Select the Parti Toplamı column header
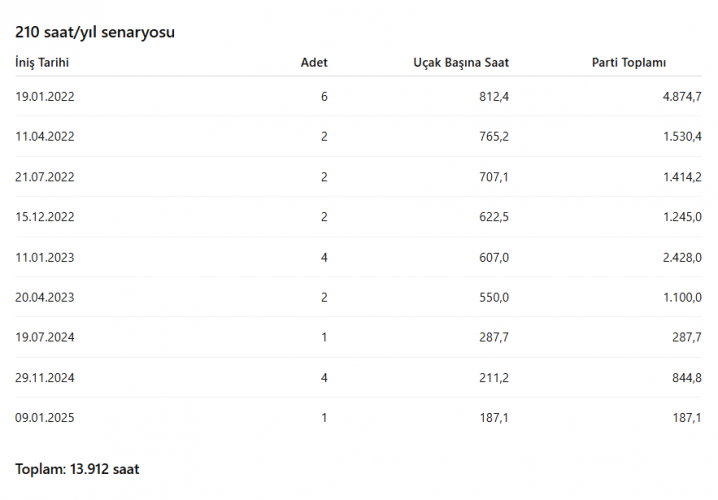The height and width of the screenshot is (500, 718). pyautogui.click(x=629, y=62)
